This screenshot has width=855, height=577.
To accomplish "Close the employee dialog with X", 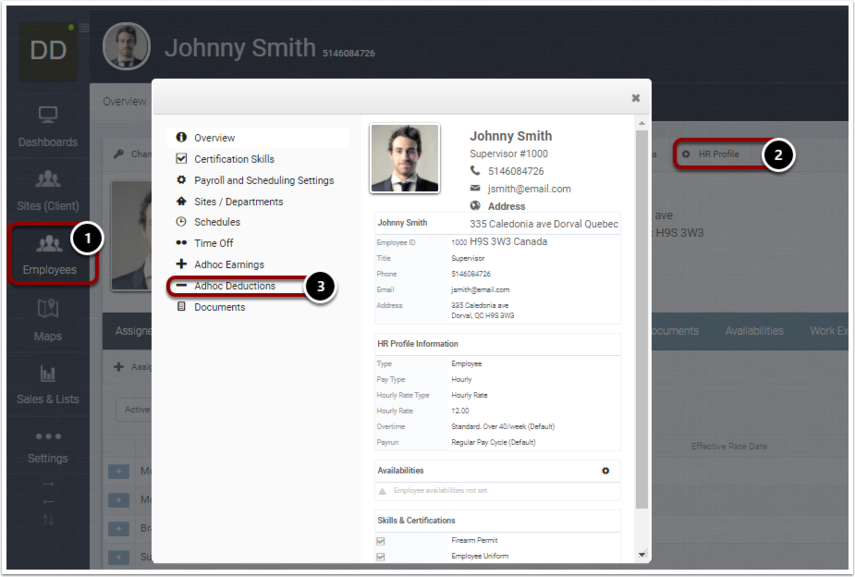I will (x=635, y=98).
